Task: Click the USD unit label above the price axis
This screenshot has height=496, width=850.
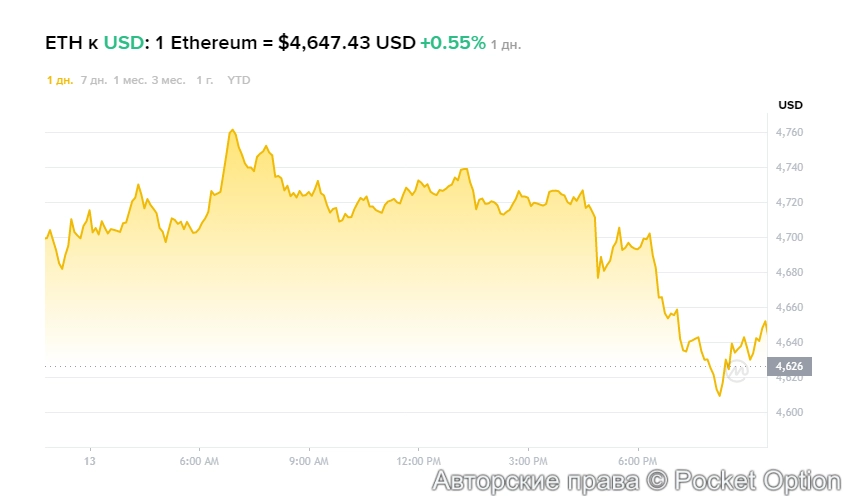Action: click(x=790, y=105)
